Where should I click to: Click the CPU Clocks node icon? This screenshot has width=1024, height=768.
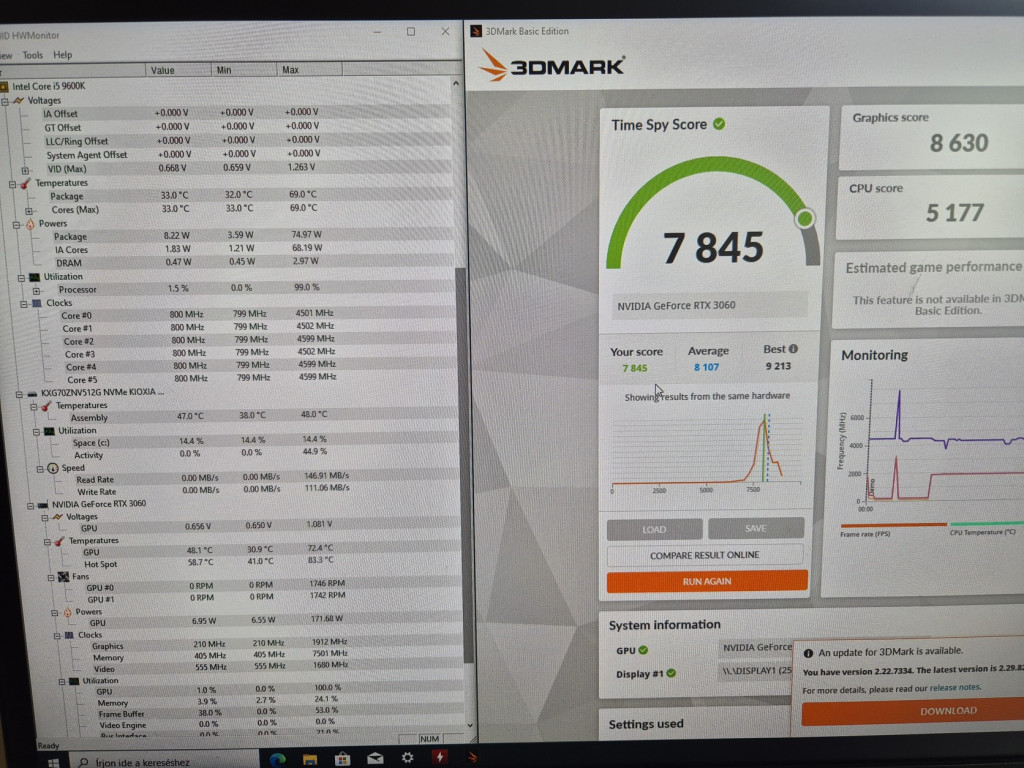pyautogui.click(x=37, y=303)
